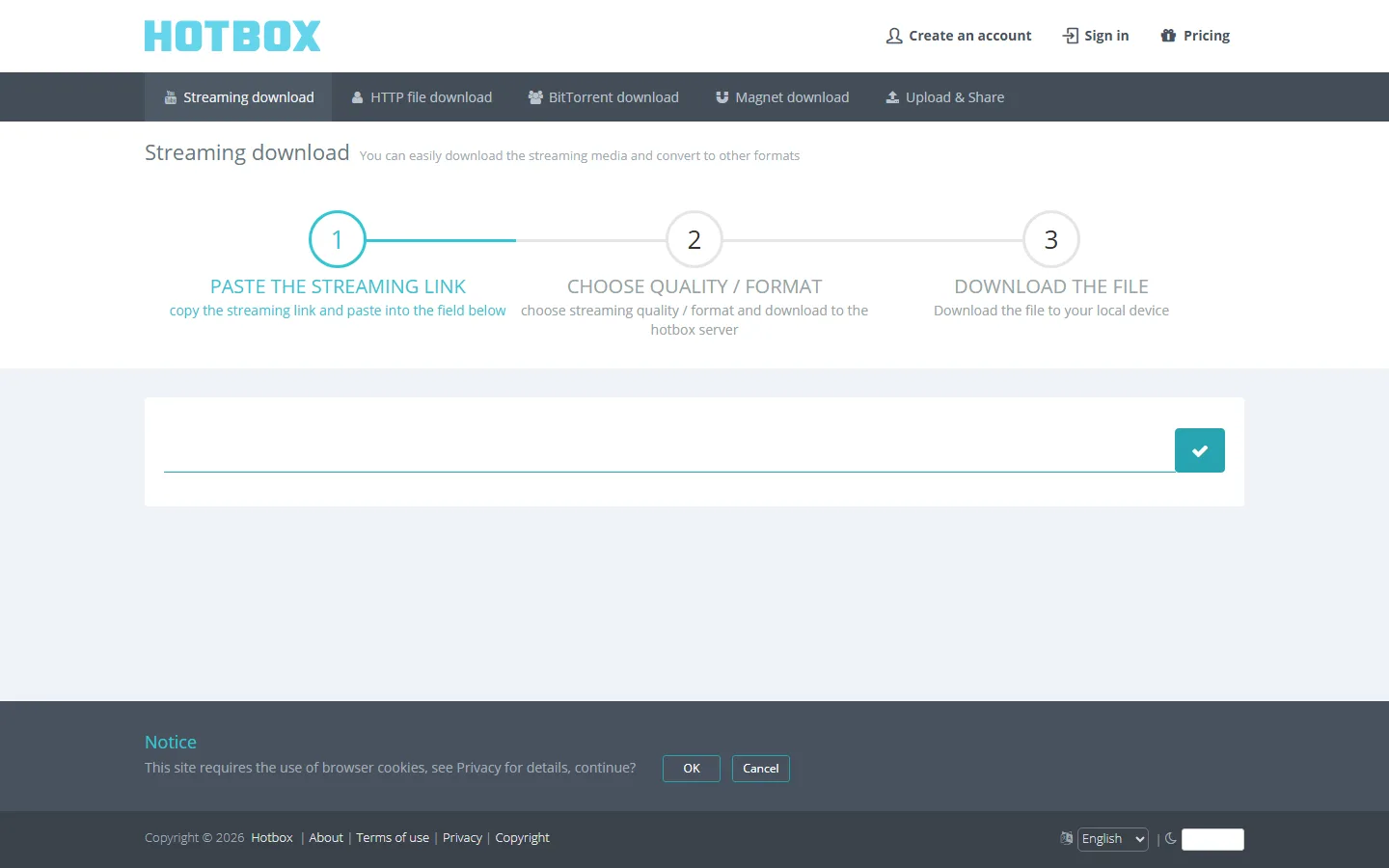Click the "This site requires the use of browser cookies" message
The width and height of the screenshot is (1389, 868).
coord(390,768)
